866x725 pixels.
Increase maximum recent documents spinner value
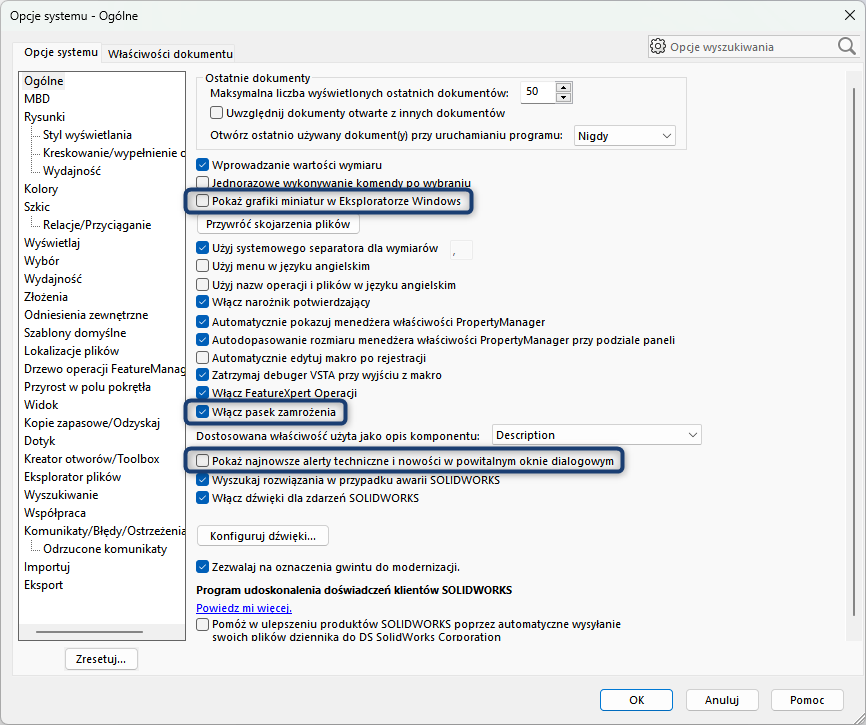click(x=564, y=87)
